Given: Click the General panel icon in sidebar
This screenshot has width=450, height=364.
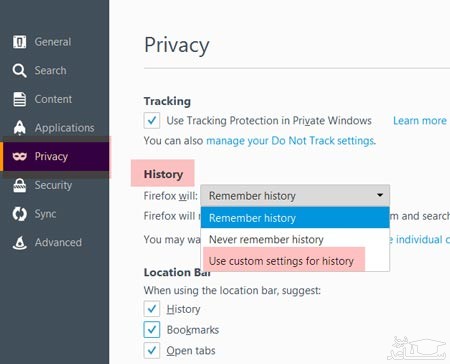Looking at the screenshot, I should (x=19, y=42).
